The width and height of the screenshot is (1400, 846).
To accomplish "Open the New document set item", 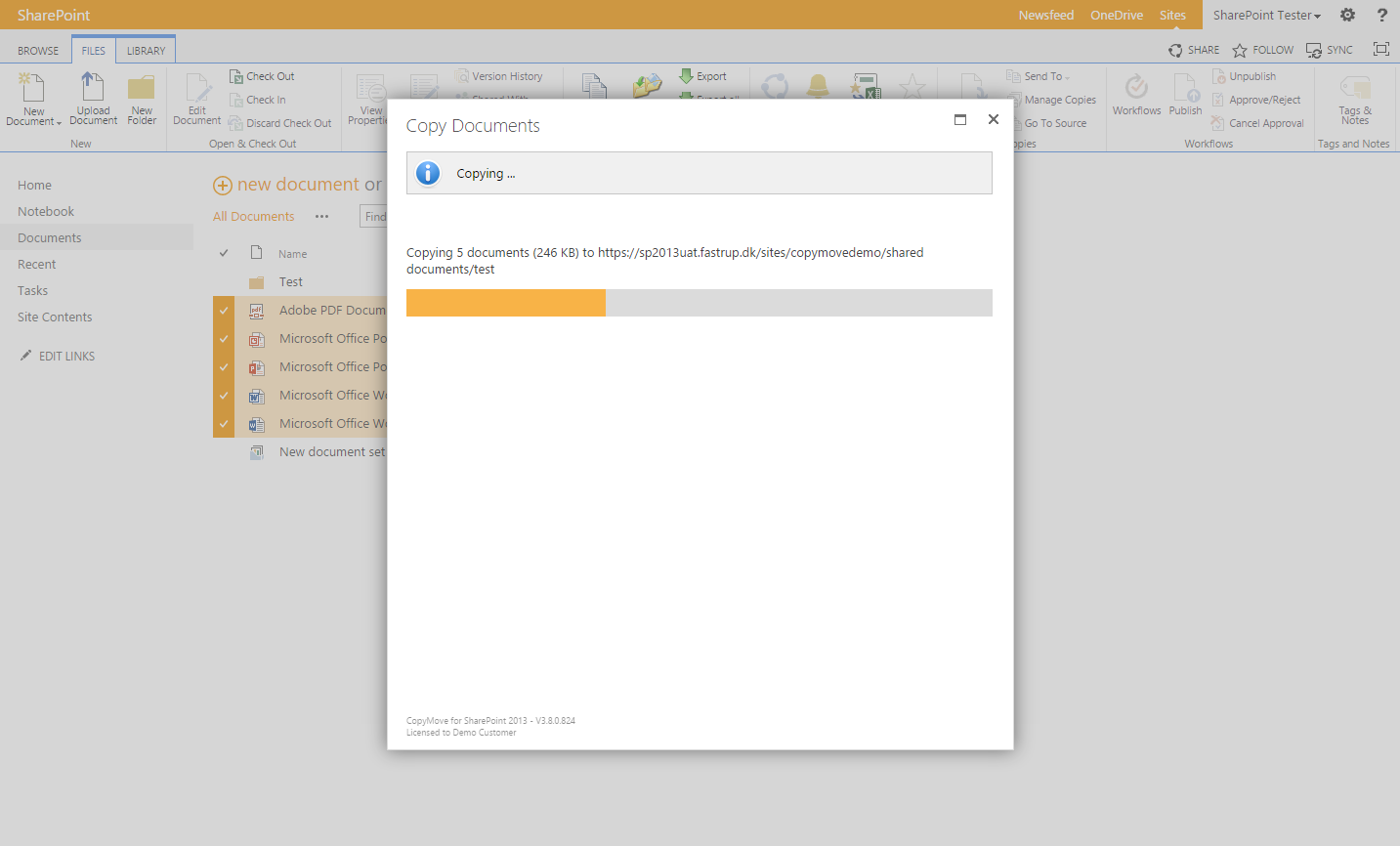I will pyautogui.click(x=332, y=451).
